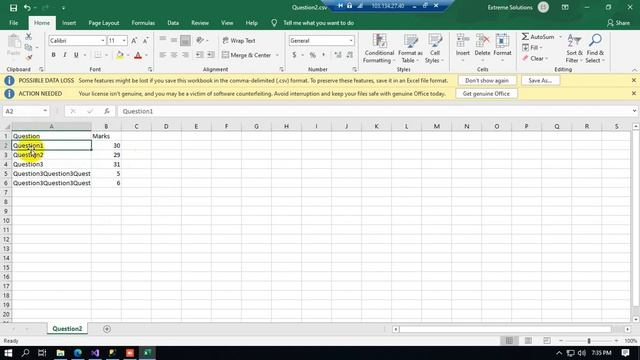The image size is (640, 360).
Task: Switch to the Page Layout tab
Action: [104, 23]
